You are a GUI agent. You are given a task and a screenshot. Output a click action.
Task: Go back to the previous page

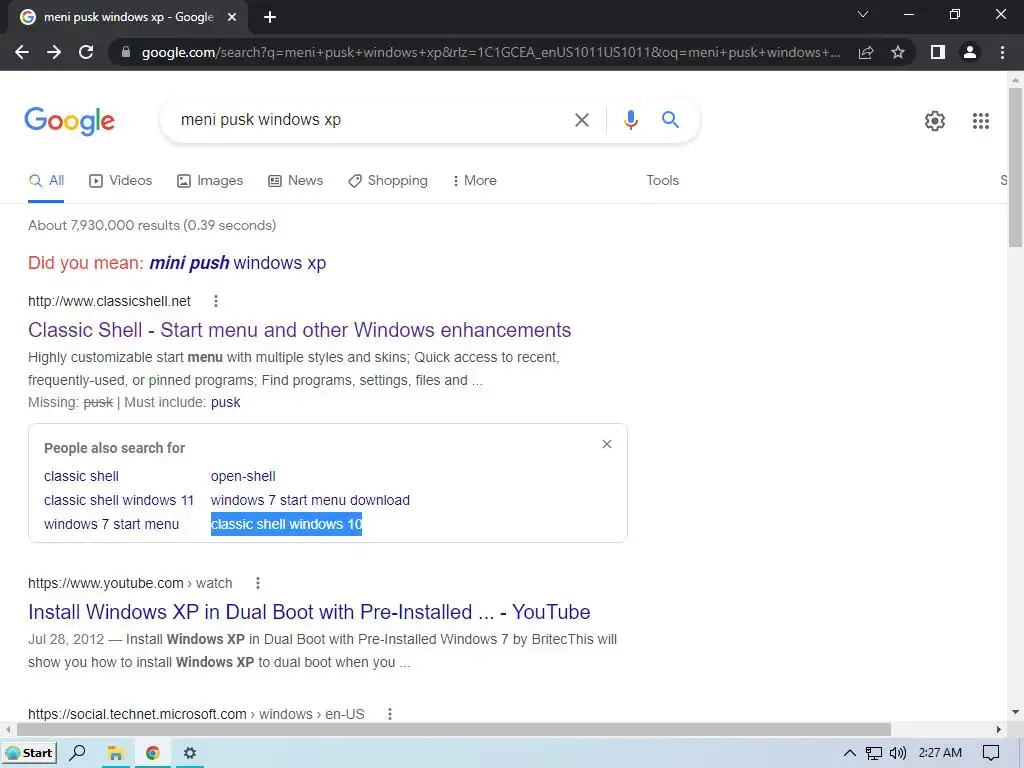pyautogui.click(x=22, y=52)
